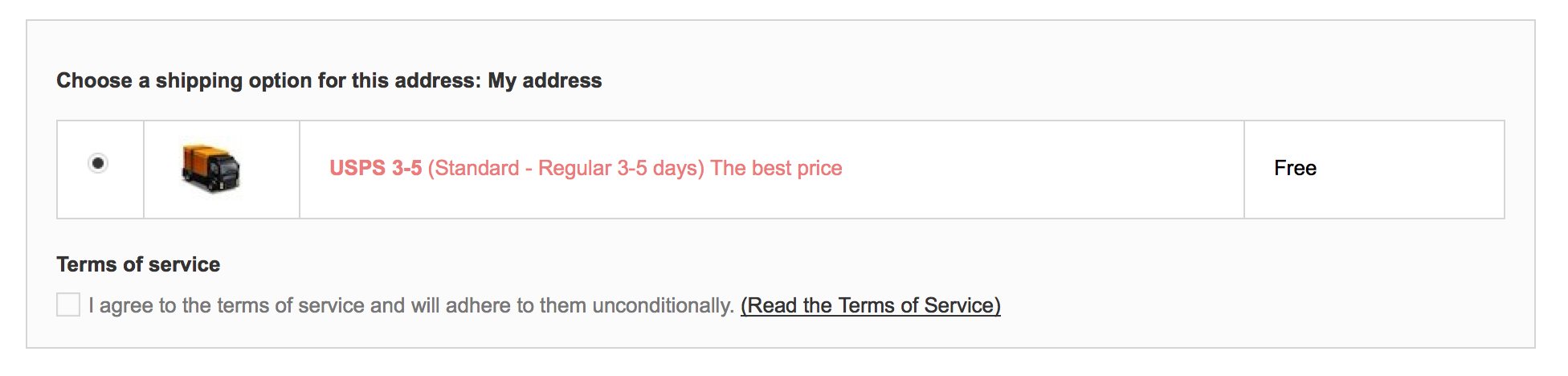Viewport: 1568px width, 376px height.
Task: Click the bold USPS 3-5 carrier name
Action: point(375,168)
